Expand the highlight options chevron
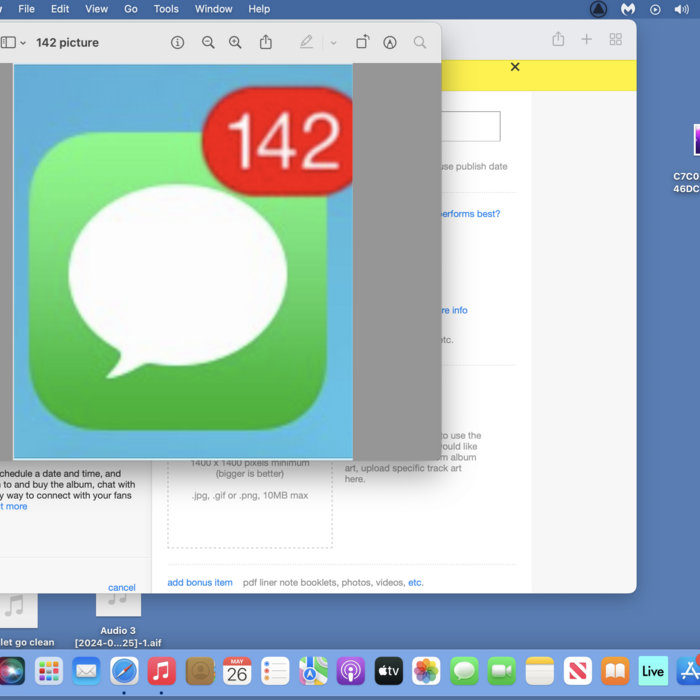 (333, 43)
